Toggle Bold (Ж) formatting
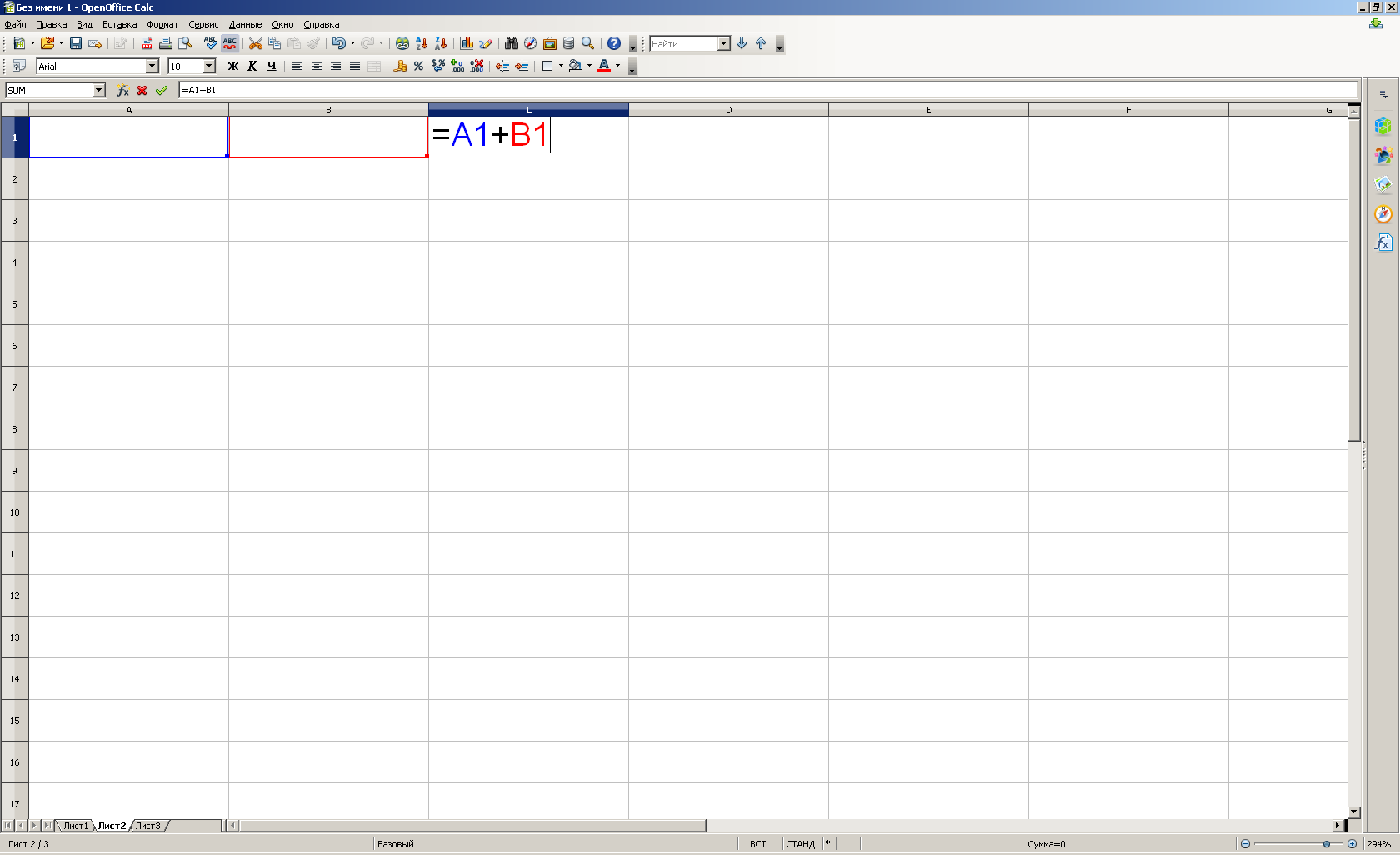1400x855 pixels. [x=233, y=66]
